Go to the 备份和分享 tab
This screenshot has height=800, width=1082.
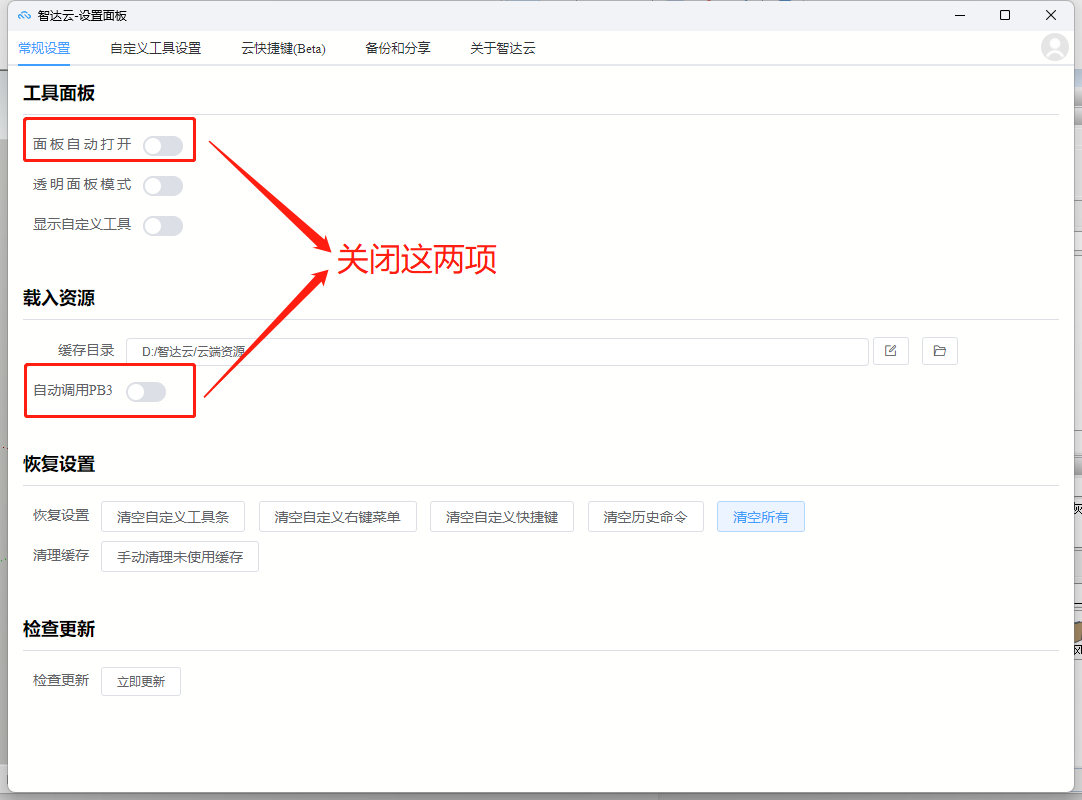[397, 48]
